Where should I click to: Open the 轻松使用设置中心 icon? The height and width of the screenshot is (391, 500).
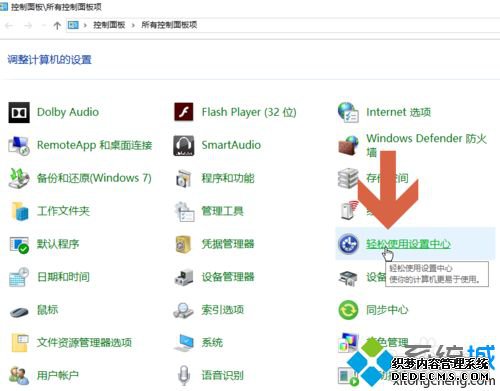coord(348,244)
